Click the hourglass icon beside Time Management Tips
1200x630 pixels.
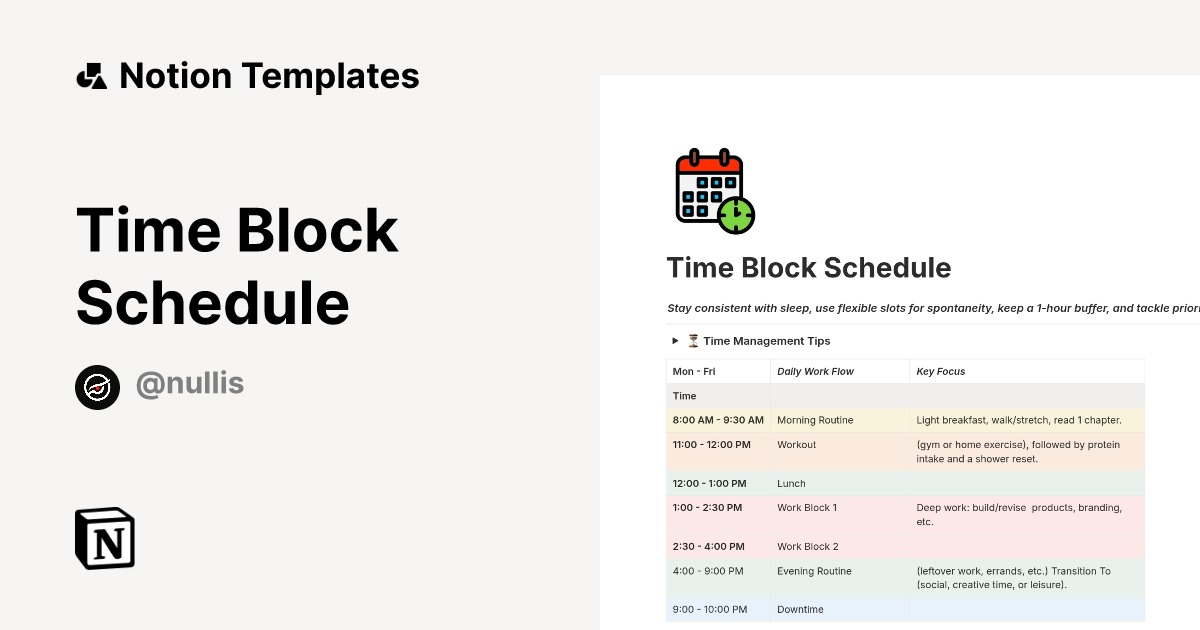coord(692,340)
